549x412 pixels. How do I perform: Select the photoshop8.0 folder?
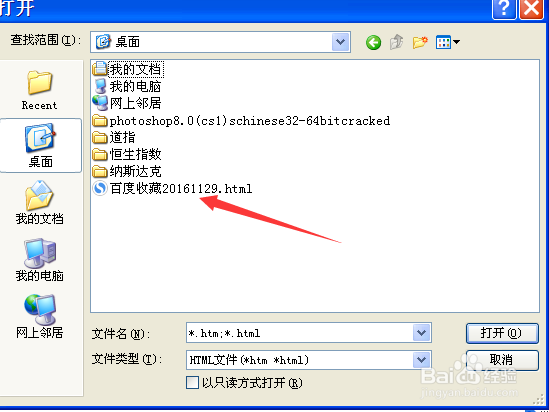click(241, 121)
